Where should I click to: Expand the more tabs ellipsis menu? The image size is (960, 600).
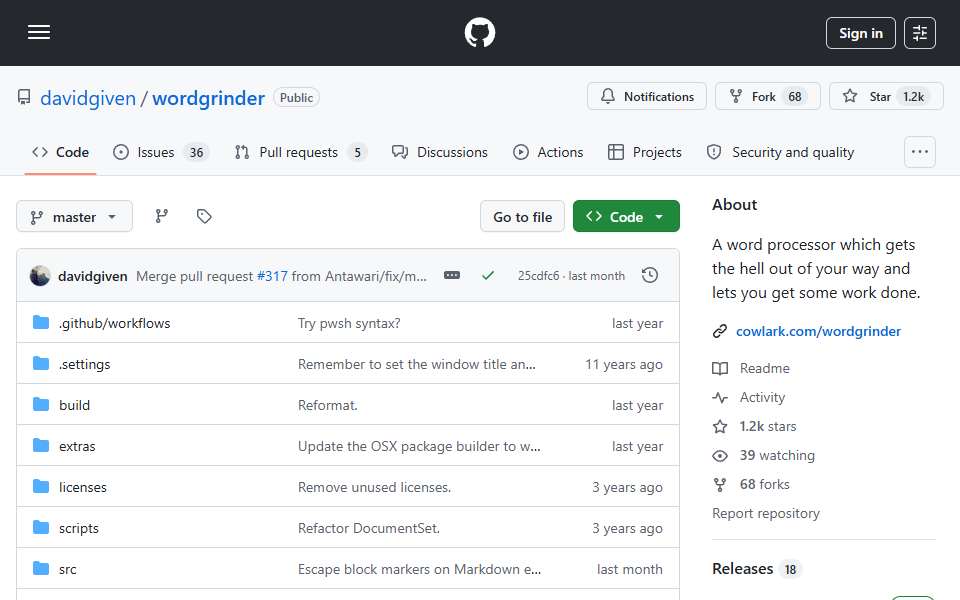point(920,152)
